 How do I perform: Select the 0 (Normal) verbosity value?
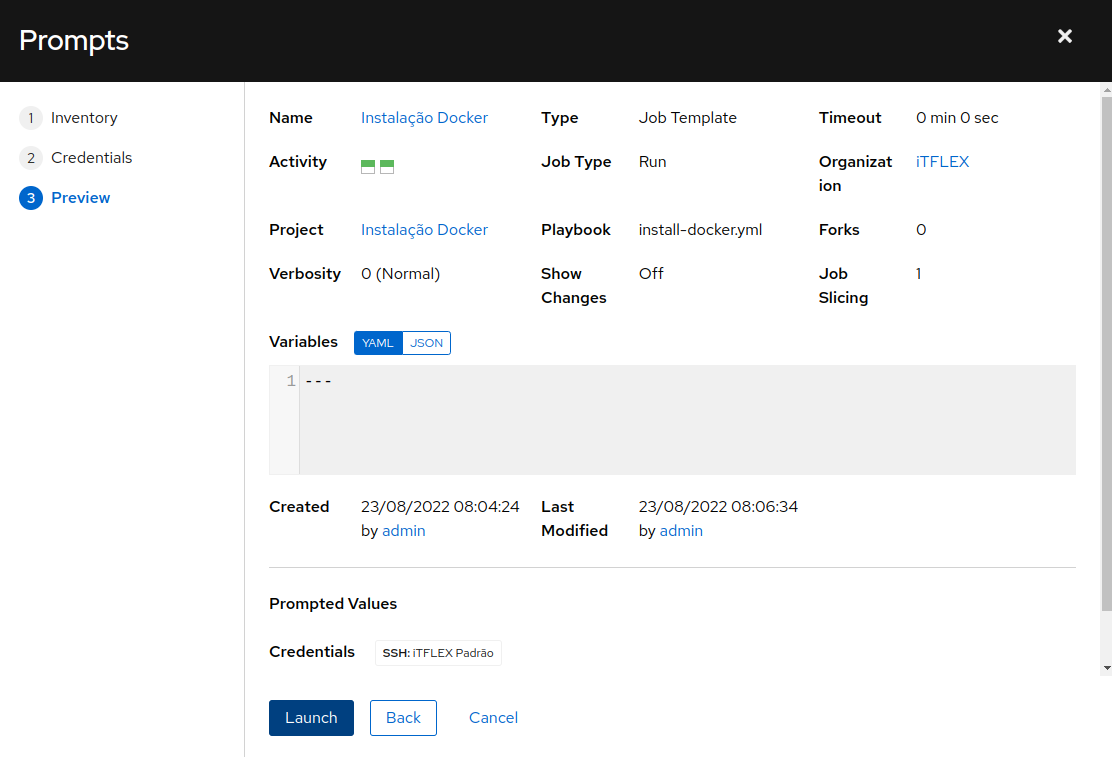coord(400,274)
